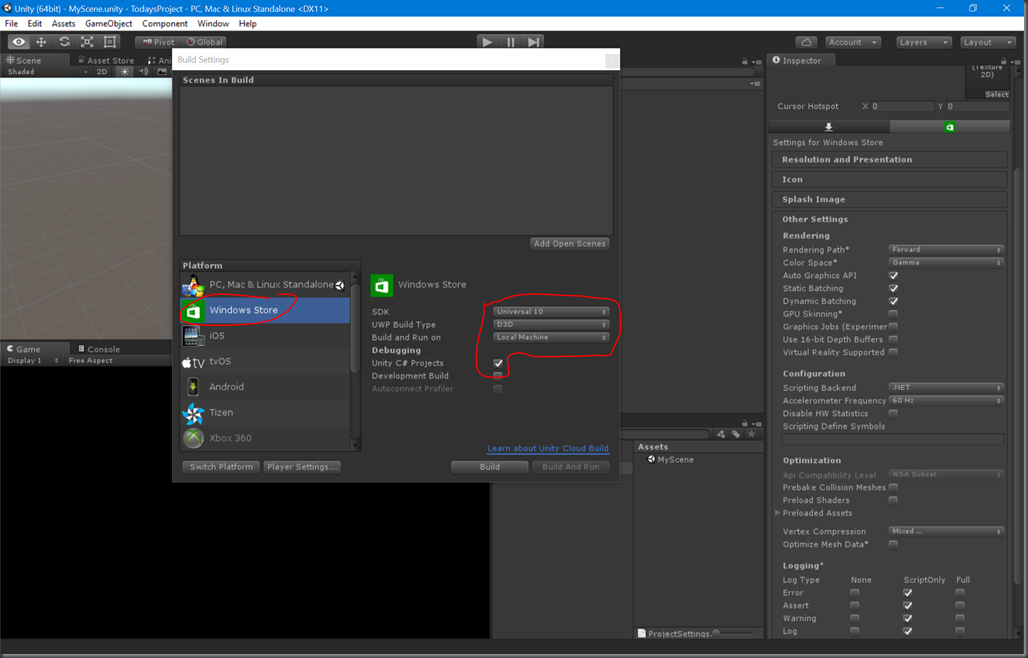The width and height of the screenshot is (1028, 658).
Task: Open the Component menu
Action: click(x=165, y=24)
